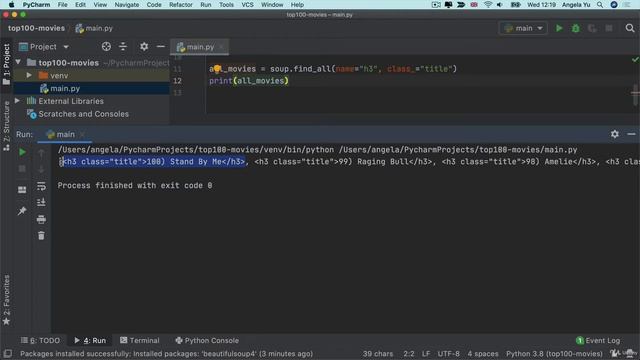Click line 12 print statement in editor
Viewport: 640px width, 360px height.
click(x=249, y=81)
